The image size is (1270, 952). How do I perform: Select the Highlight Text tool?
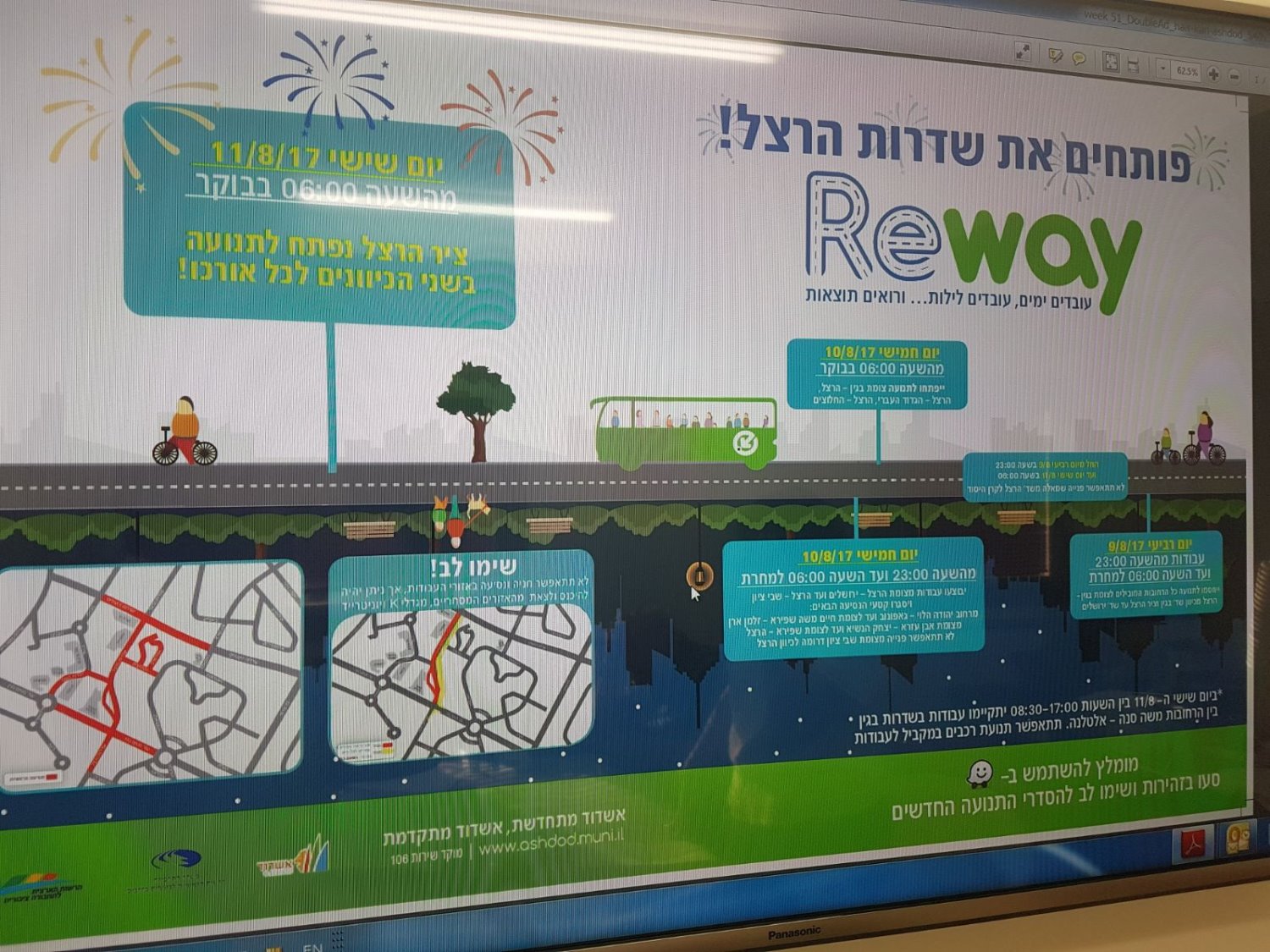coord(1056,55)
